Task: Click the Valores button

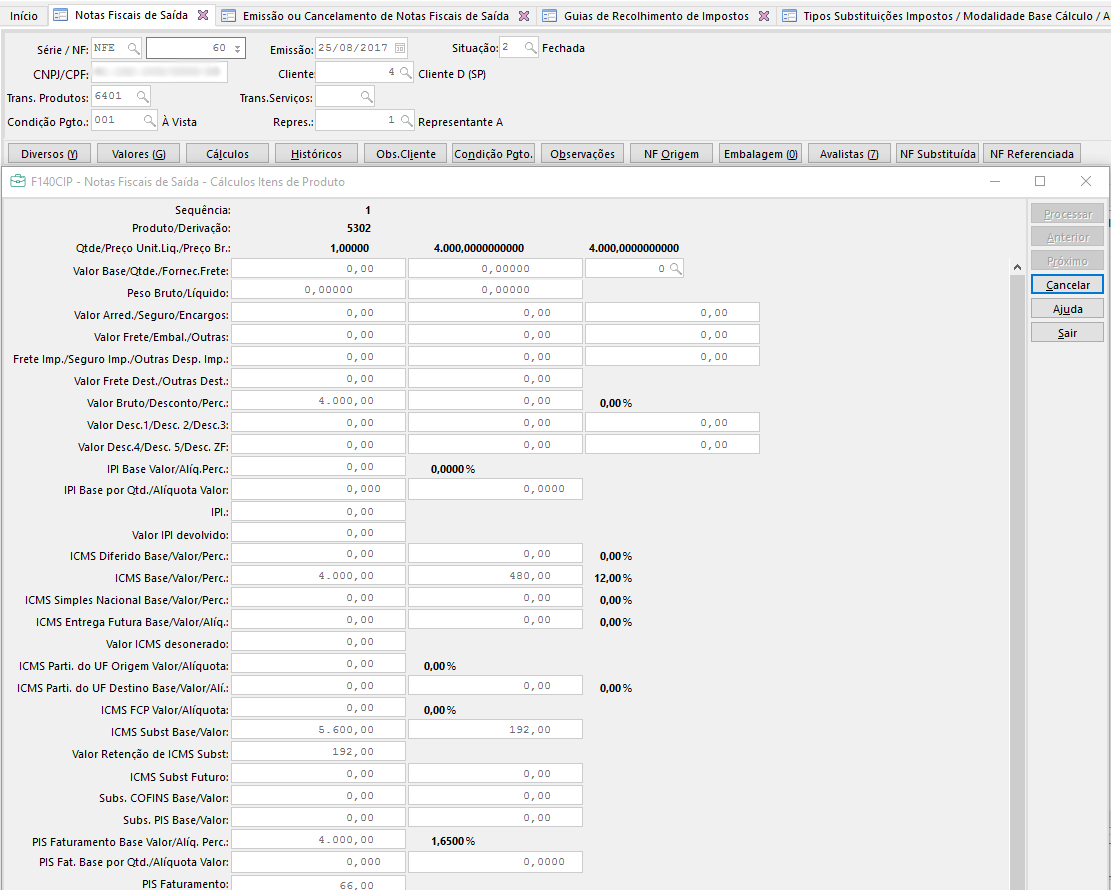Action: point(139,154)
